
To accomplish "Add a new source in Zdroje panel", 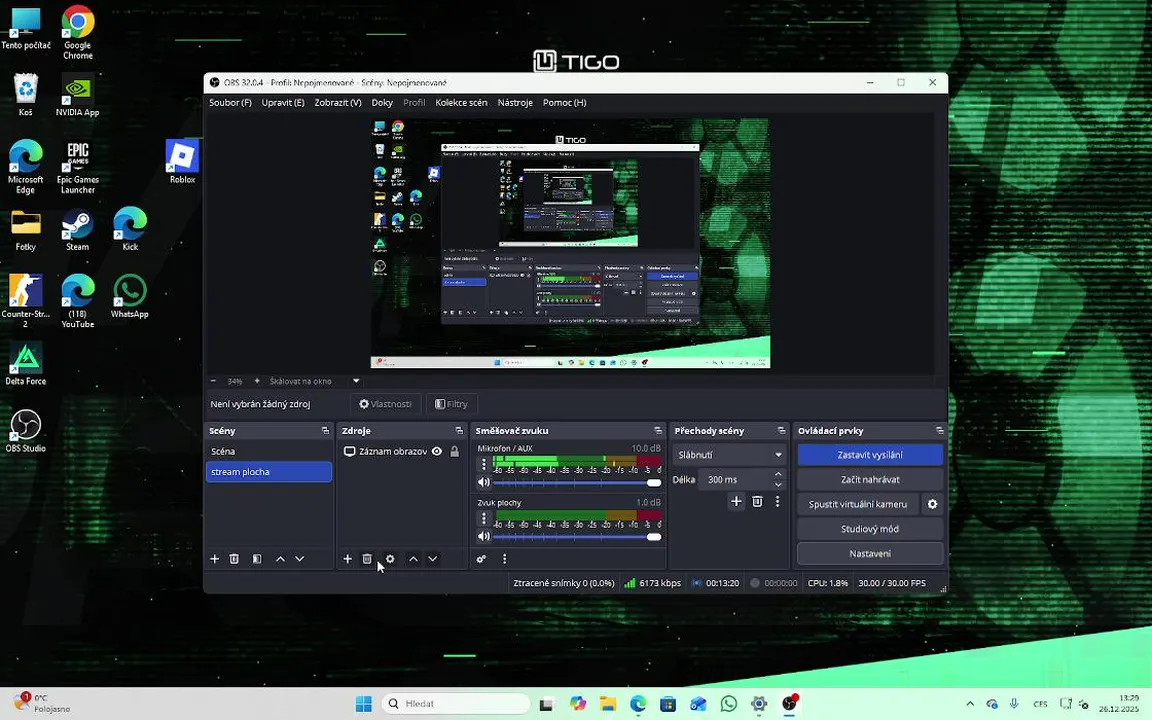I will click(348, 559).
